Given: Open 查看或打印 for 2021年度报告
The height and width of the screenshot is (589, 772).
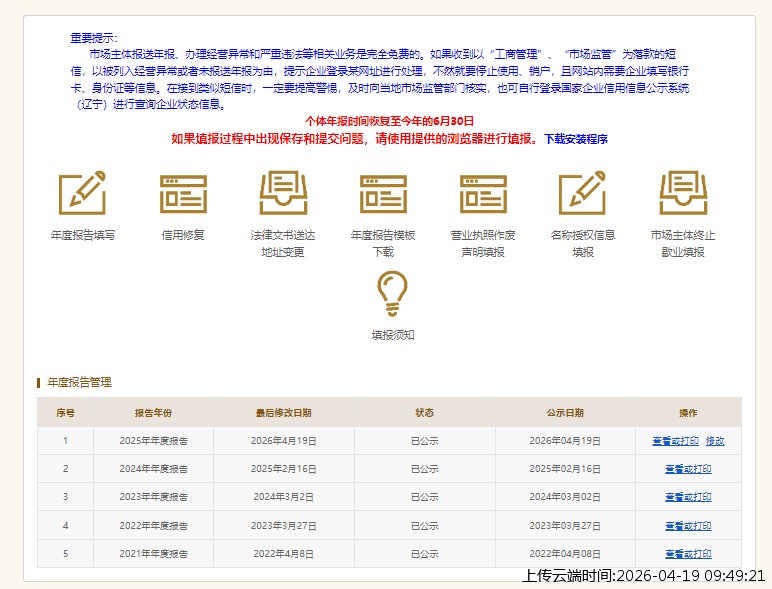Looking at the screenshot, I should pyautogui.click(x=688, y=553).
